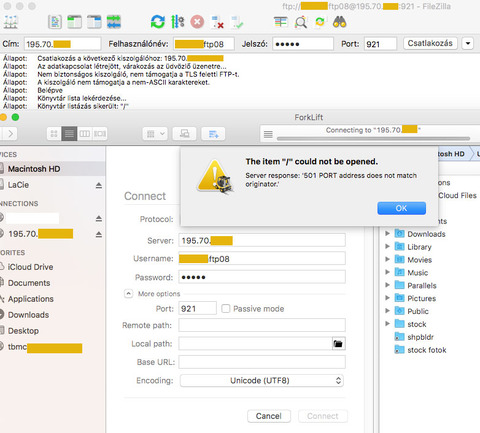Expand Parallels folder disclosure triangle
This screenshot has width=480, height=433.
pos(387,285)
